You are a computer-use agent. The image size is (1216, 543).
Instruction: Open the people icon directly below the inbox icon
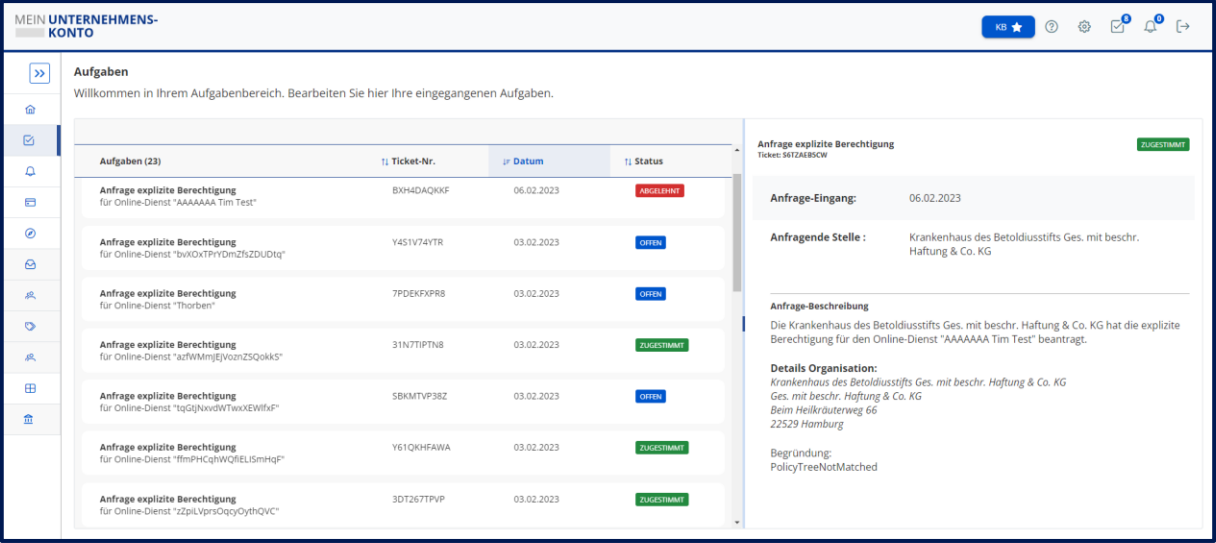[x=30, y=295]
